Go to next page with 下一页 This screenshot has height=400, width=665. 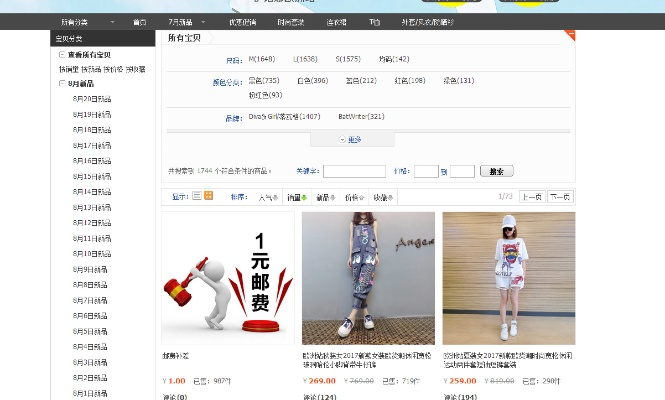[559, 197]
